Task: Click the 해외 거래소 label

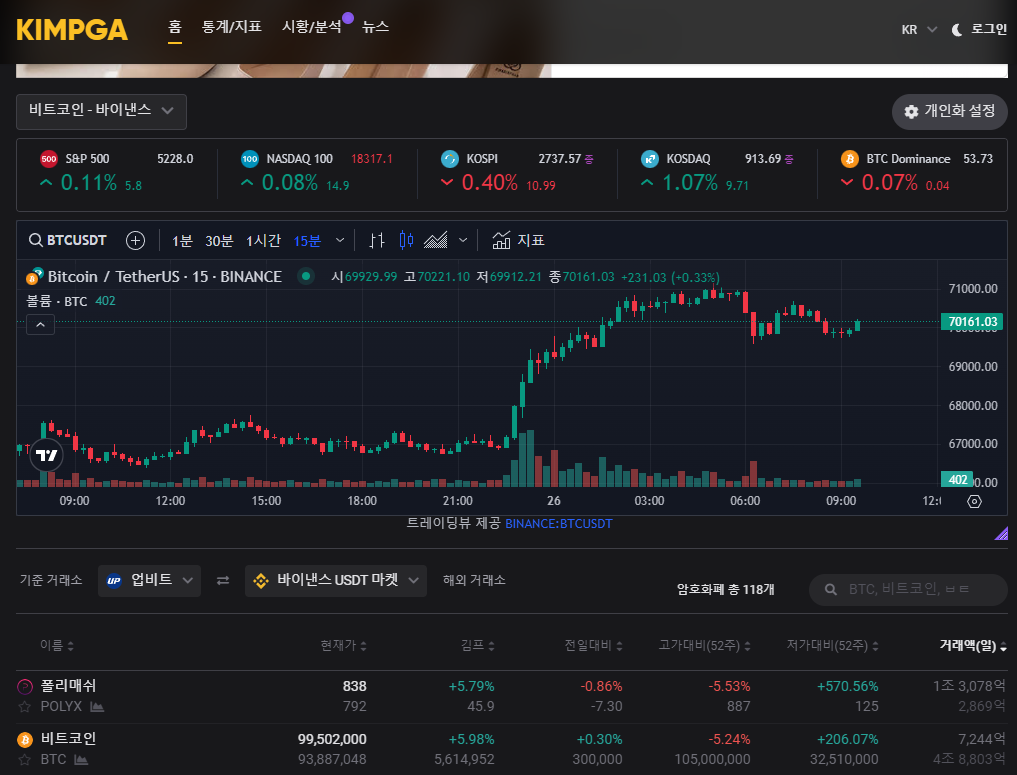Action: click(474, 580)
